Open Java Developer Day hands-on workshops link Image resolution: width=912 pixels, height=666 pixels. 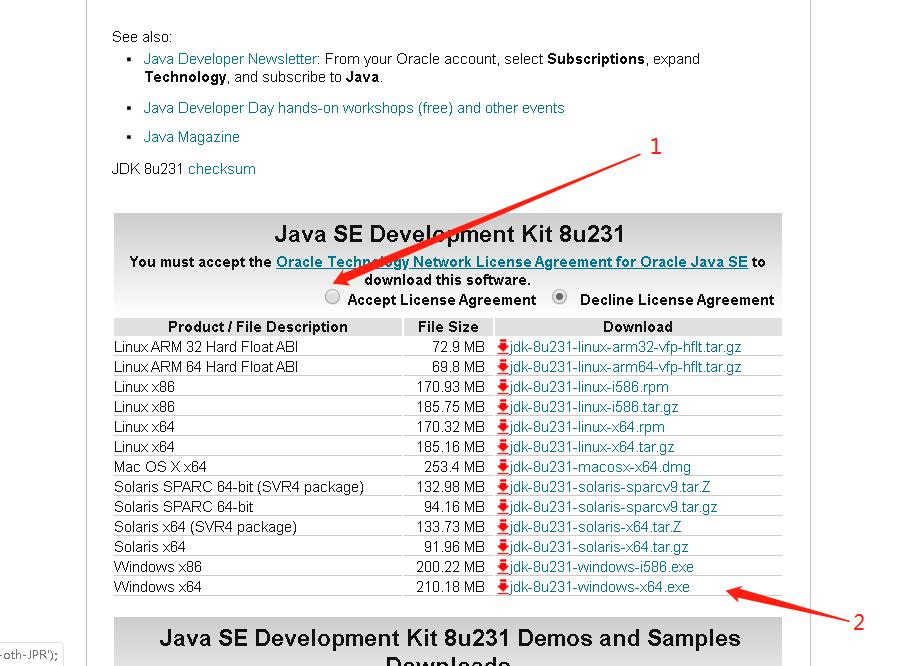(x=354, y=108)
